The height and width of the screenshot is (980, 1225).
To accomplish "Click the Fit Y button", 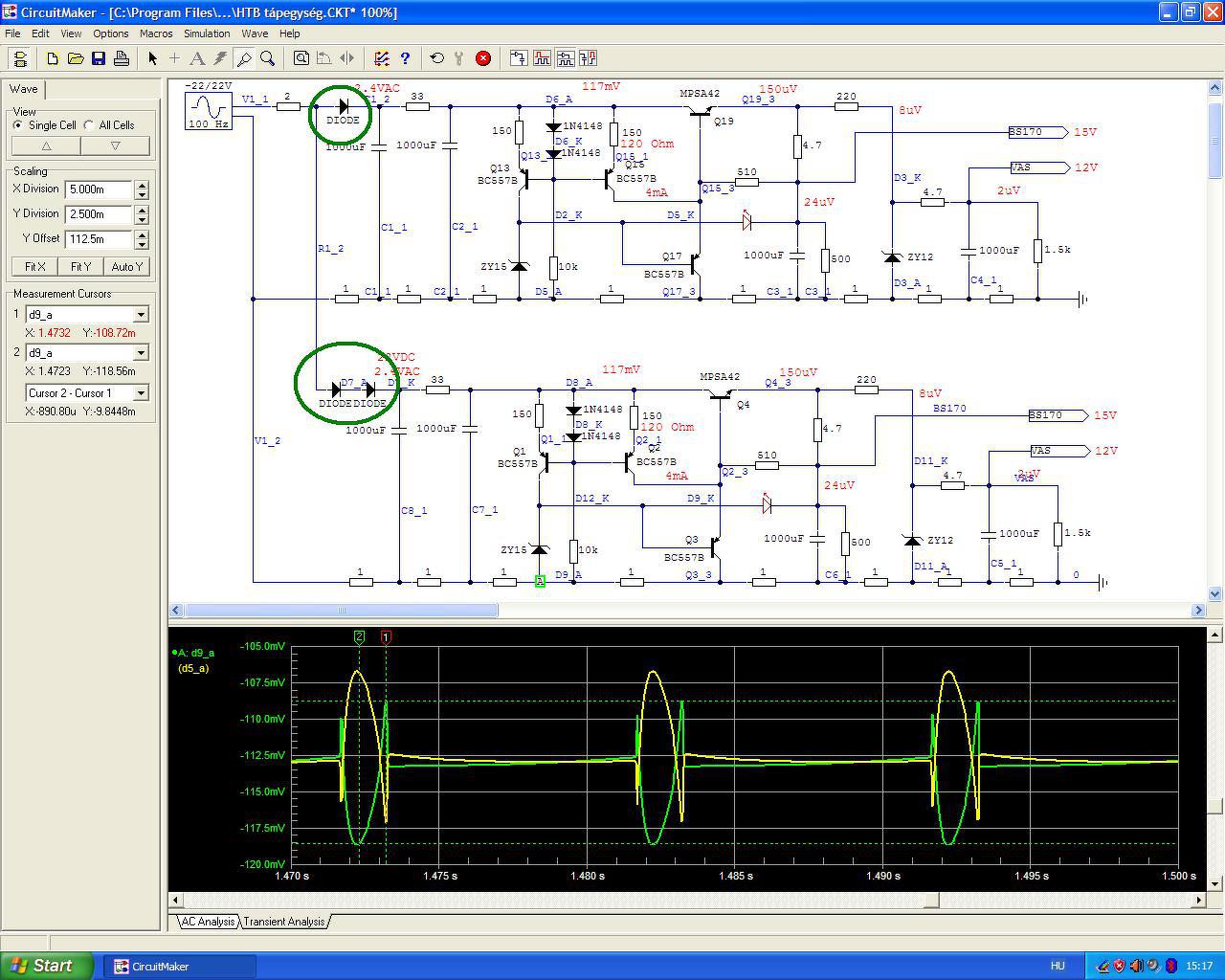I will [80, 267].
